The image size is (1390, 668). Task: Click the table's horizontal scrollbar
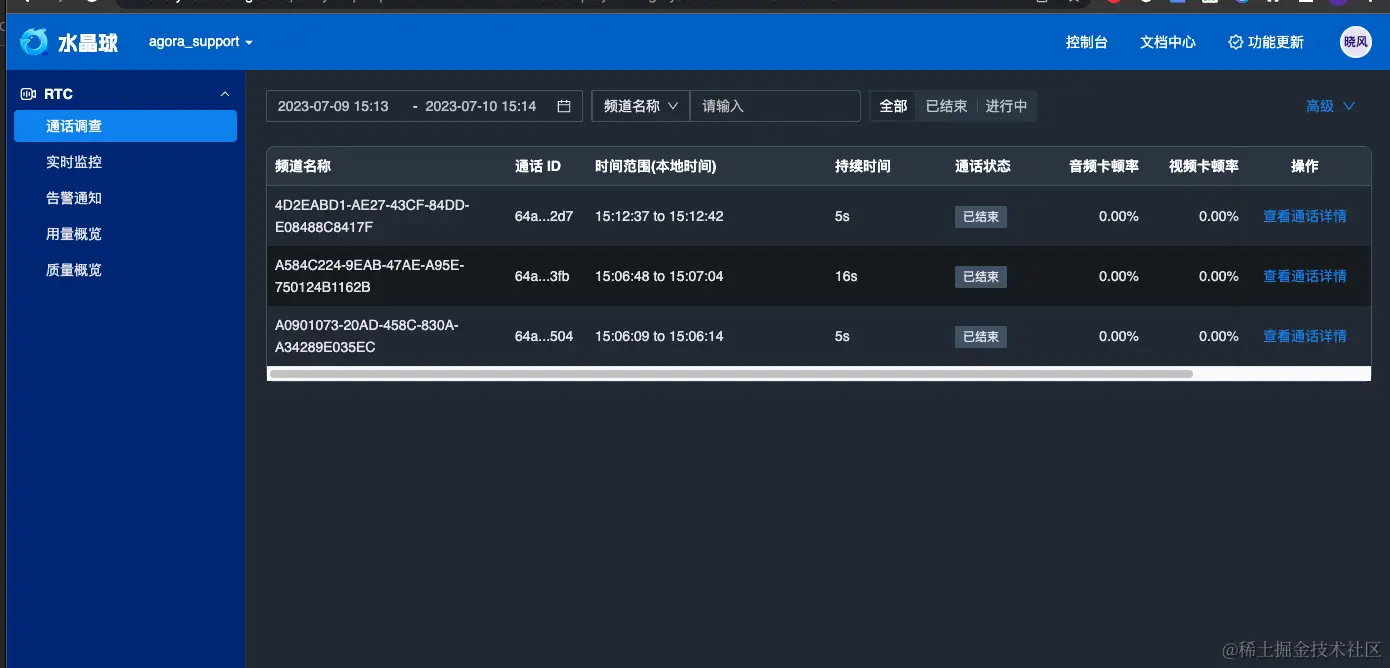click(x=731, y=373)
